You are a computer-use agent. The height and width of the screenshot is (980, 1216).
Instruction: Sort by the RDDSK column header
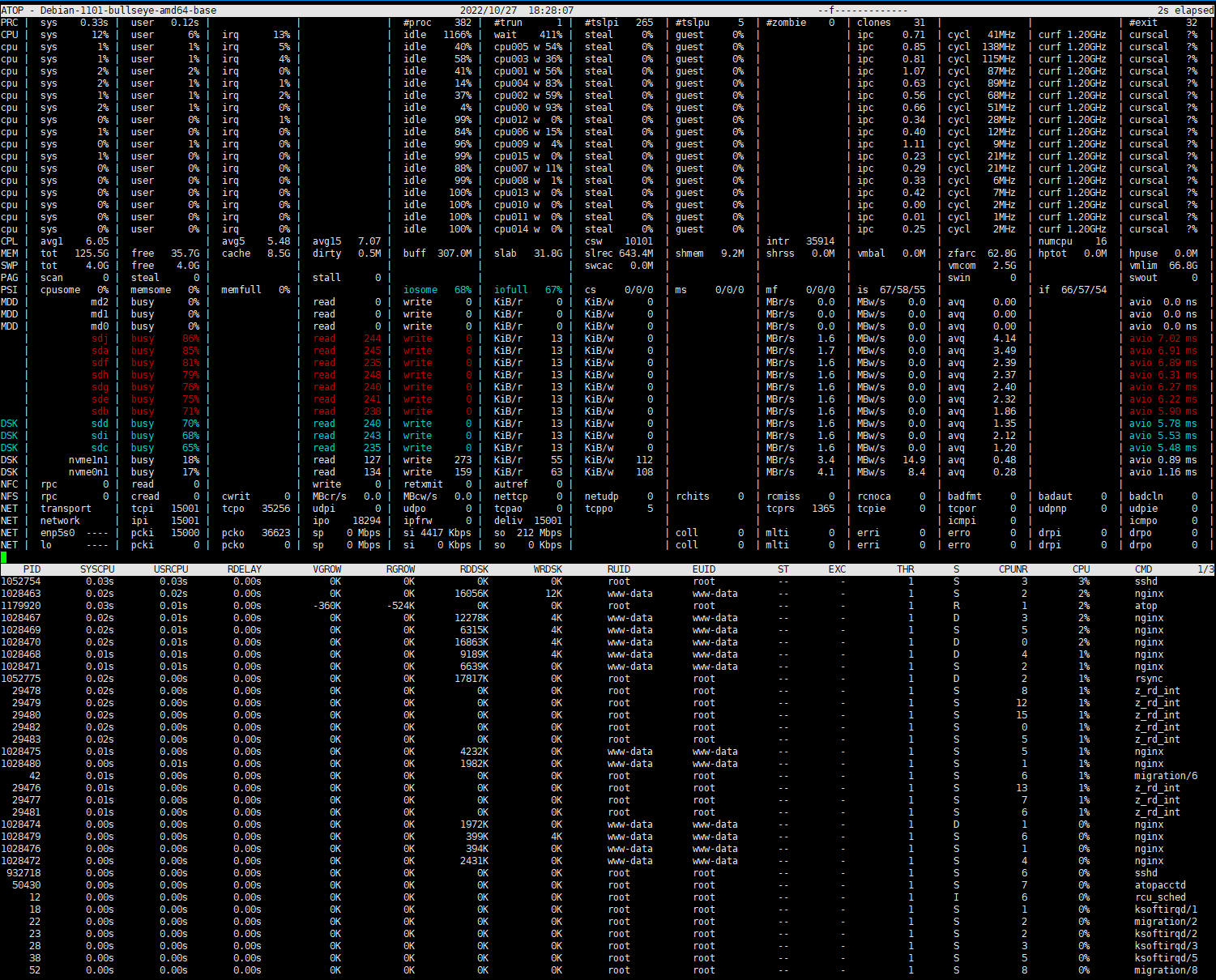pyautogui.click(x=475, y=569)
